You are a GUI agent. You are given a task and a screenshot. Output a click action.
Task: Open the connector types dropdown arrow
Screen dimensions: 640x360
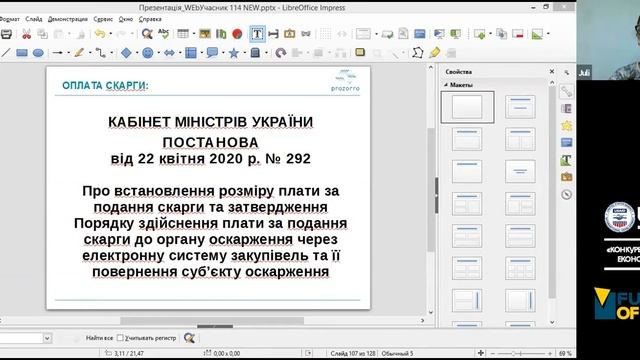coord(111,53)
